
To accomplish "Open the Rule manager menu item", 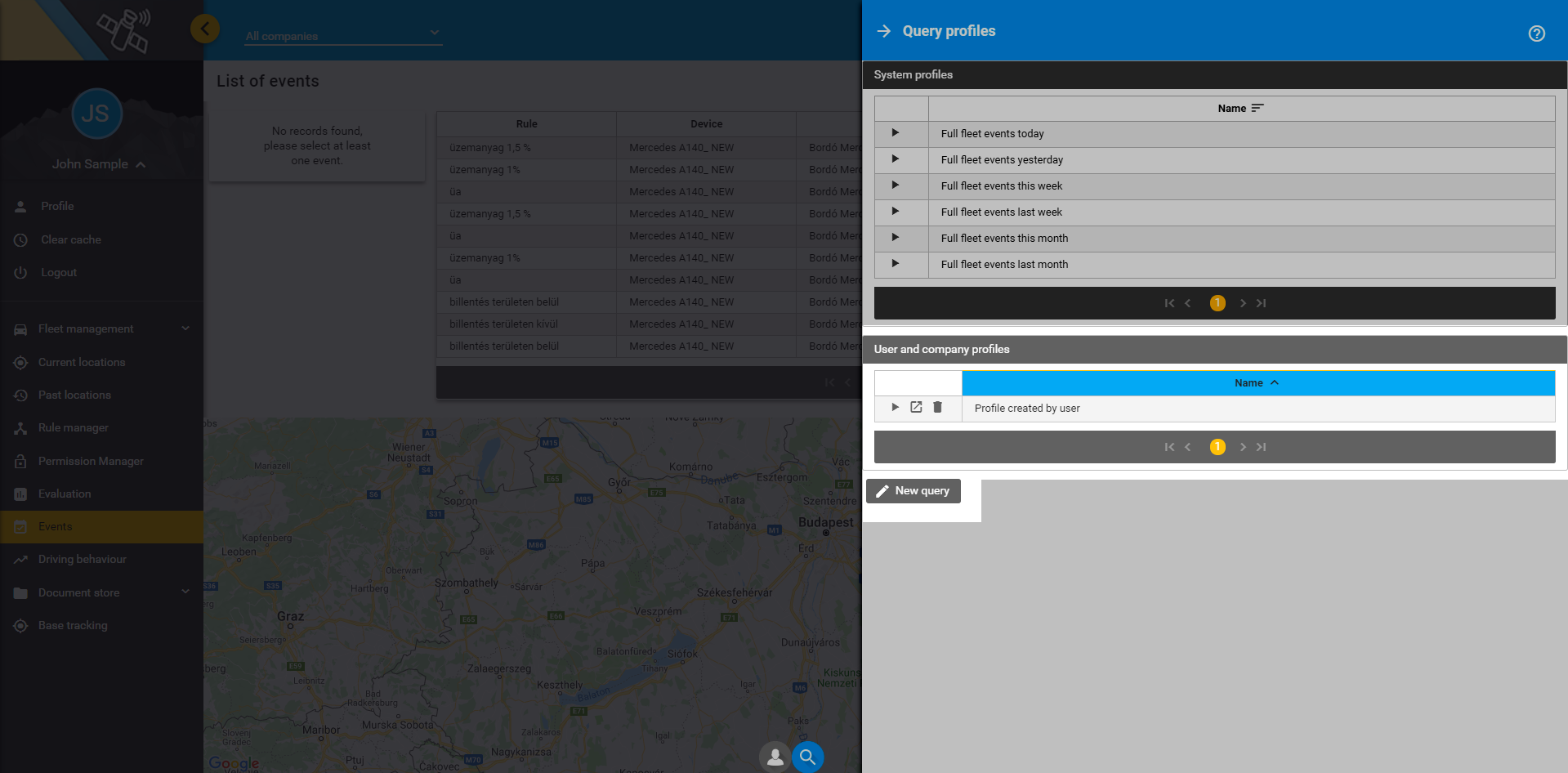I will pyautogui.click(x=73, y=427).
